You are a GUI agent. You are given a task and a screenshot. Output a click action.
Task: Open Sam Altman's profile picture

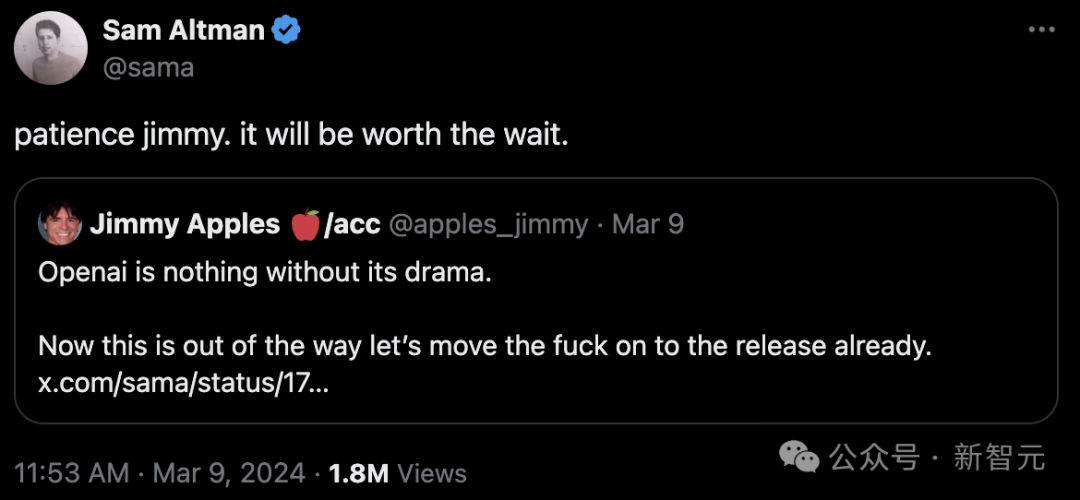pyautogui.click(x=50, y=48)
